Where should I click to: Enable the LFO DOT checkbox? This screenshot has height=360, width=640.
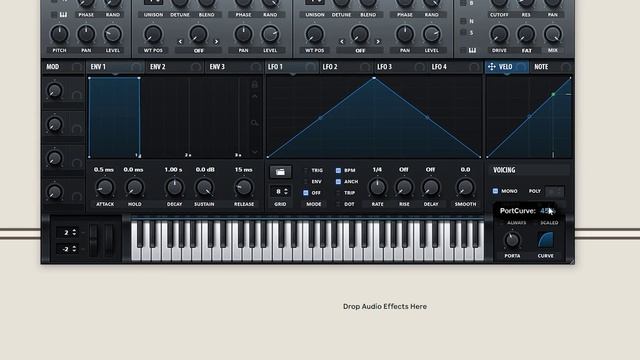(338, 204)
